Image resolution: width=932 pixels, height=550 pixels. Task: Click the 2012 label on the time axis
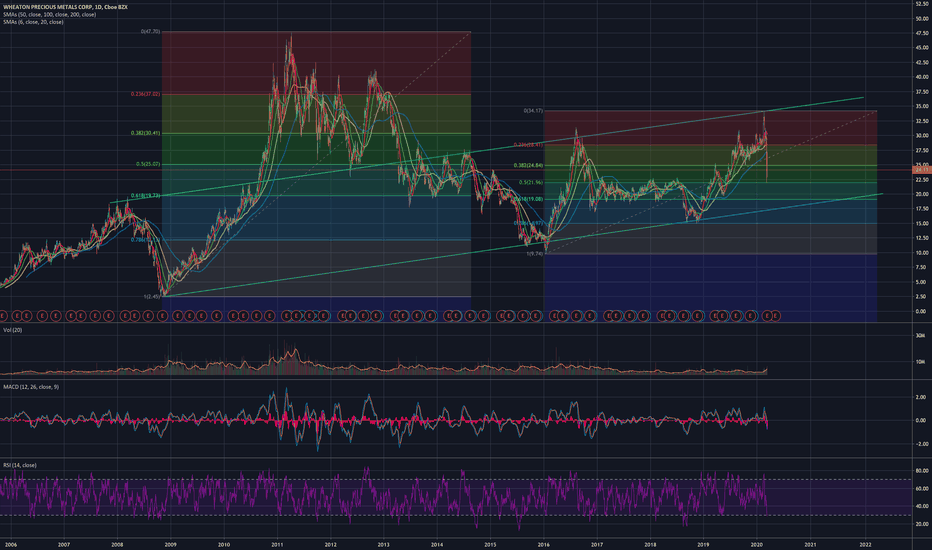click(330, 545)
